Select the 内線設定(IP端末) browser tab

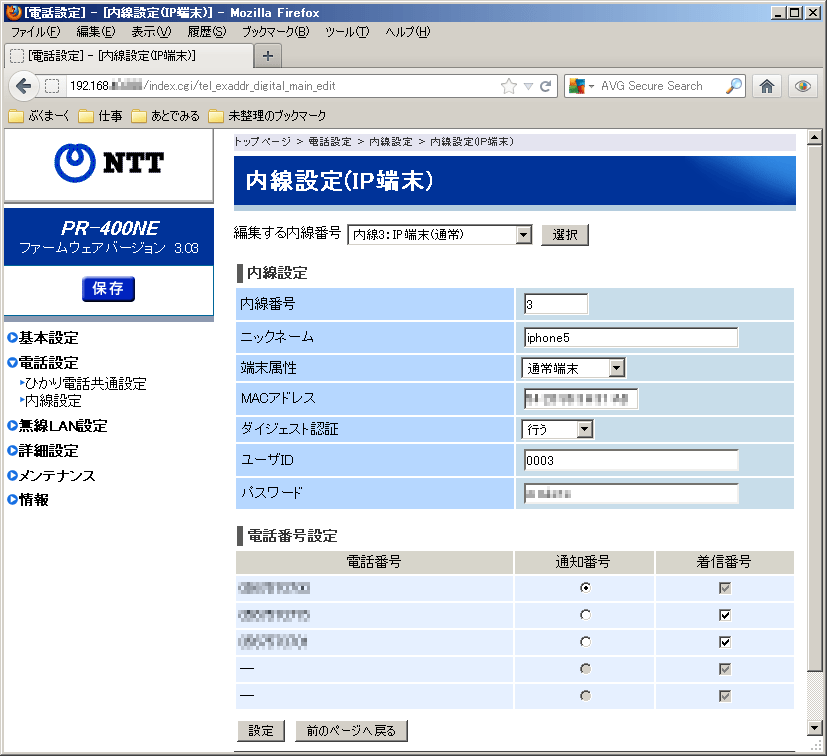pos(129,56)
